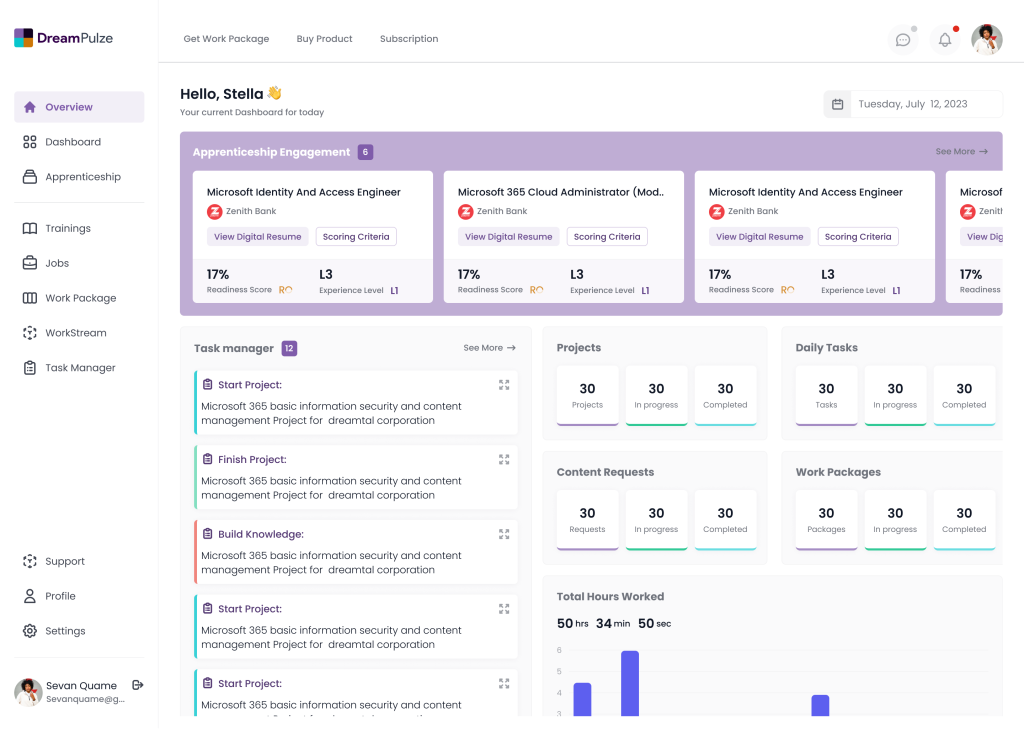Click the calendar icon next to date
1024x729 pixels.
pos(837,104)
